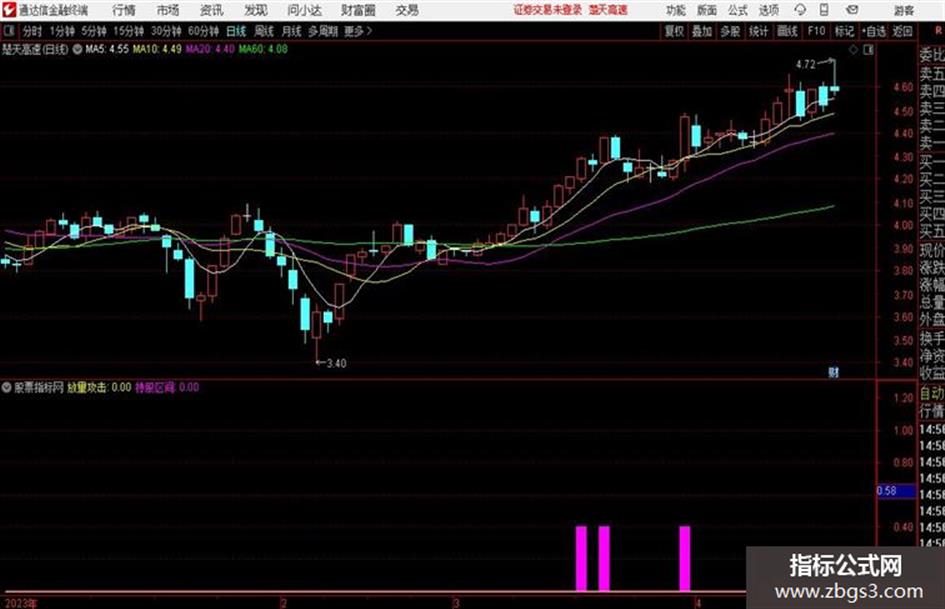This screenshot has height=609, width=945.
Task: Click the 楚天高速(日线) chart title
Action: click(35, 49)
